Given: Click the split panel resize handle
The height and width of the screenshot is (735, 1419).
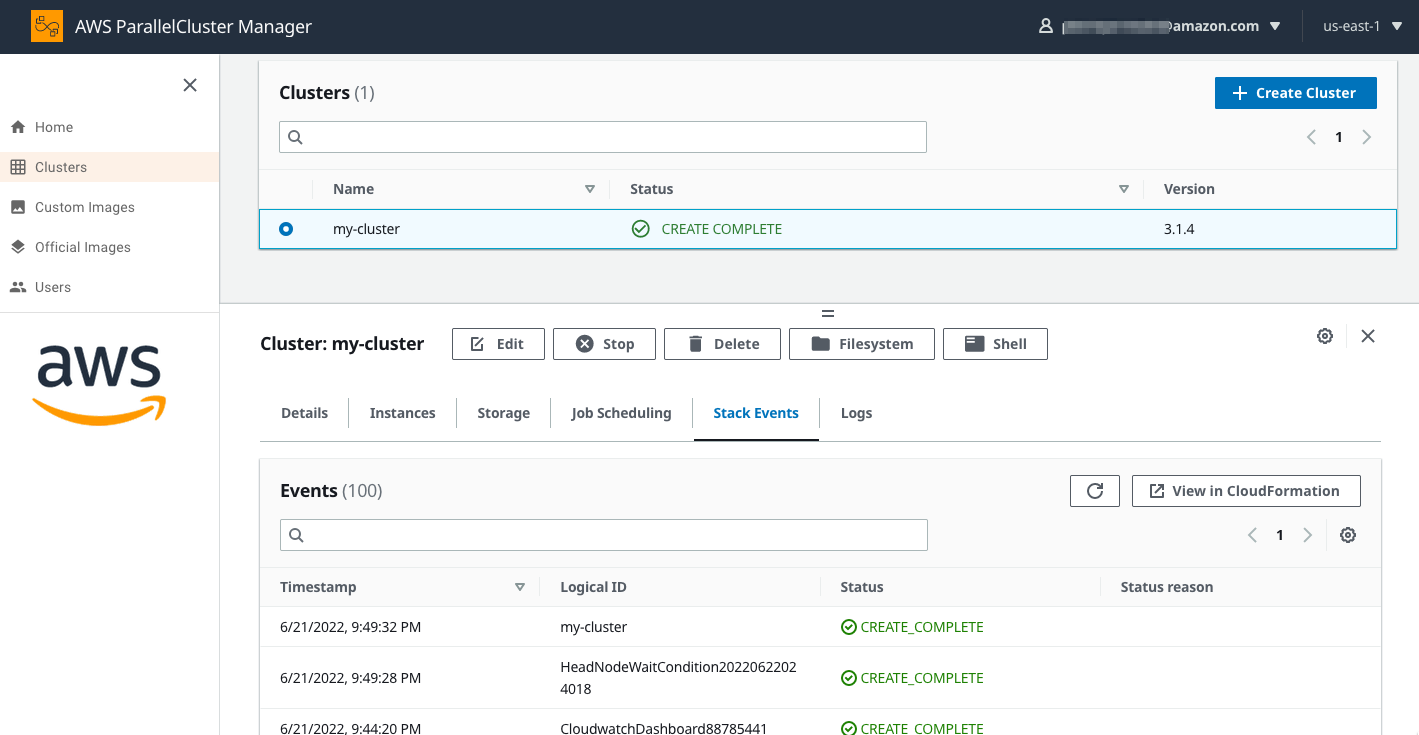Looking at the screenshot, I should (828, 314).
